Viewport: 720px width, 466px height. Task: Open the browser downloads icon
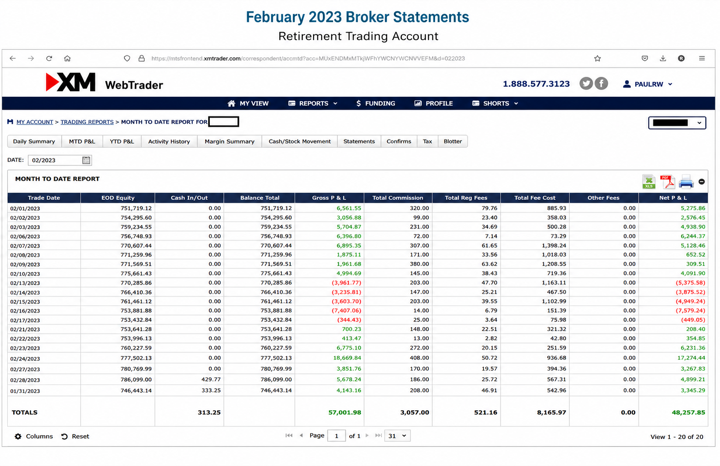pos(663,58)
